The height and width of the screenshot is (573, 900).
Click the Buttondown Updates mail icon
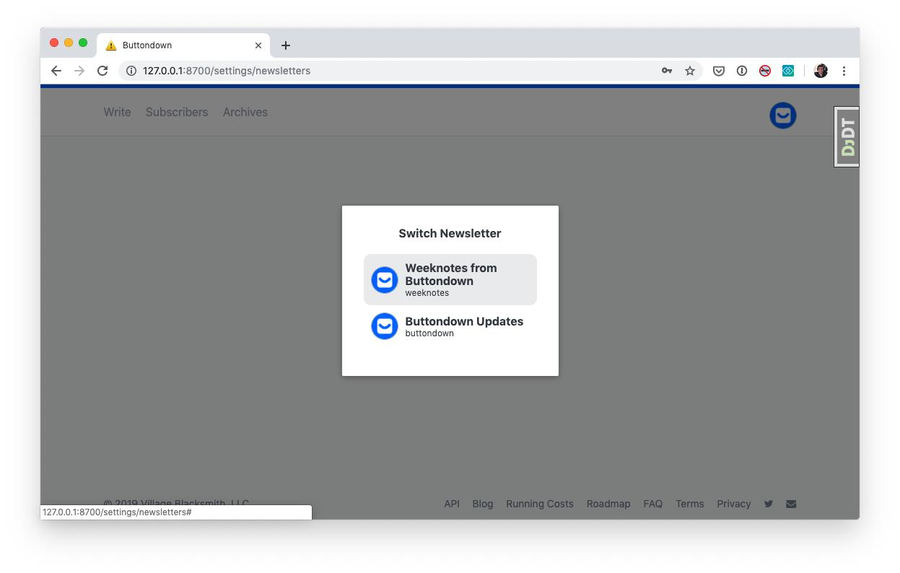385,326
